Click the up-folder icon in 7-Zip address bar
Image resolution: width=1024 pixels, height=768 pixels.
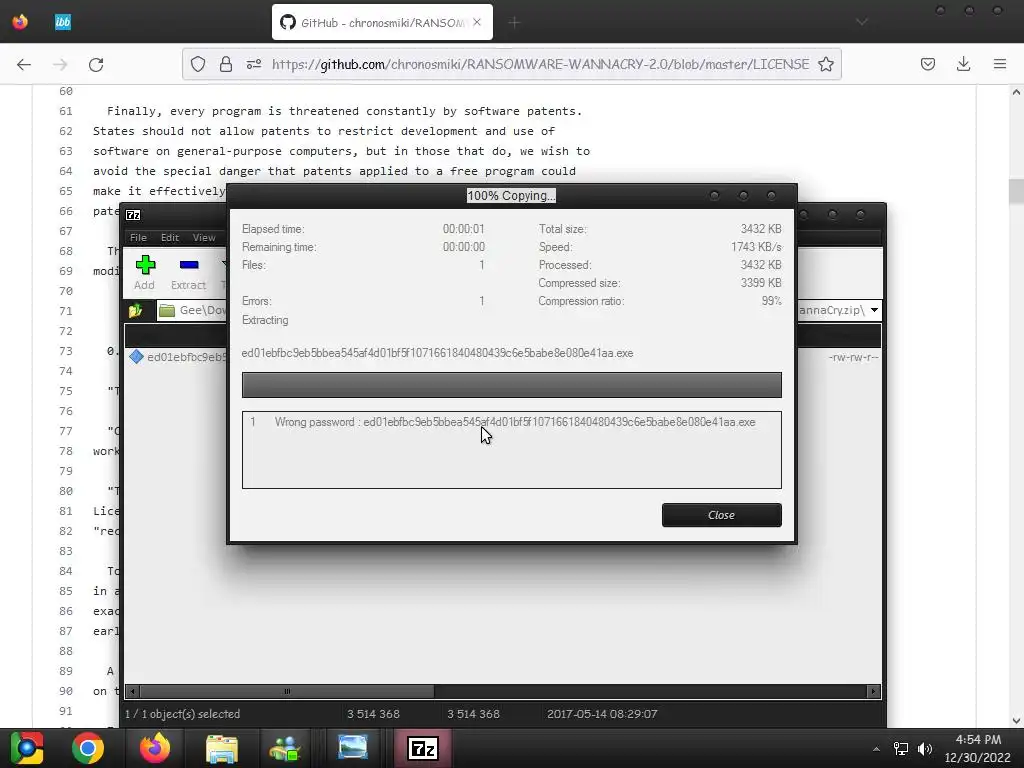pyautogui.click(x=136, y=311)
